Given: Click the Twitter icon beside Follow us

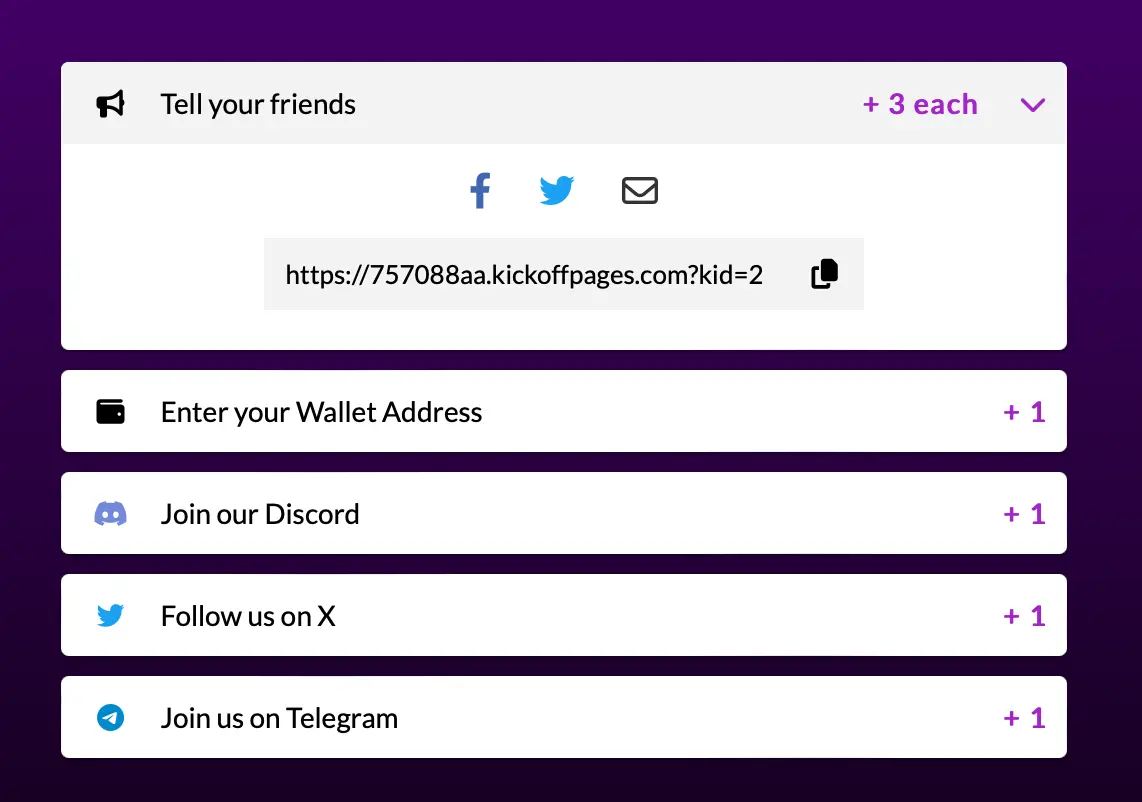Looking at the screenshot, I should pos(110,616).
